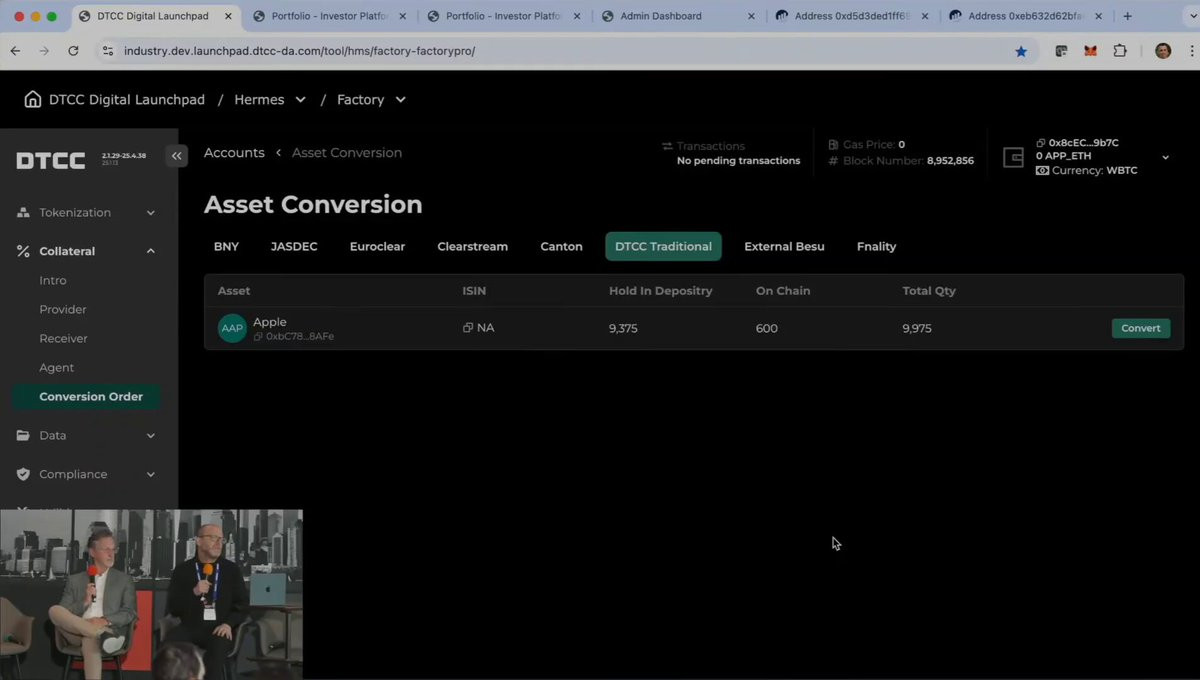View site information icon in address bar

pyautogui.click(x=108, y=51)
